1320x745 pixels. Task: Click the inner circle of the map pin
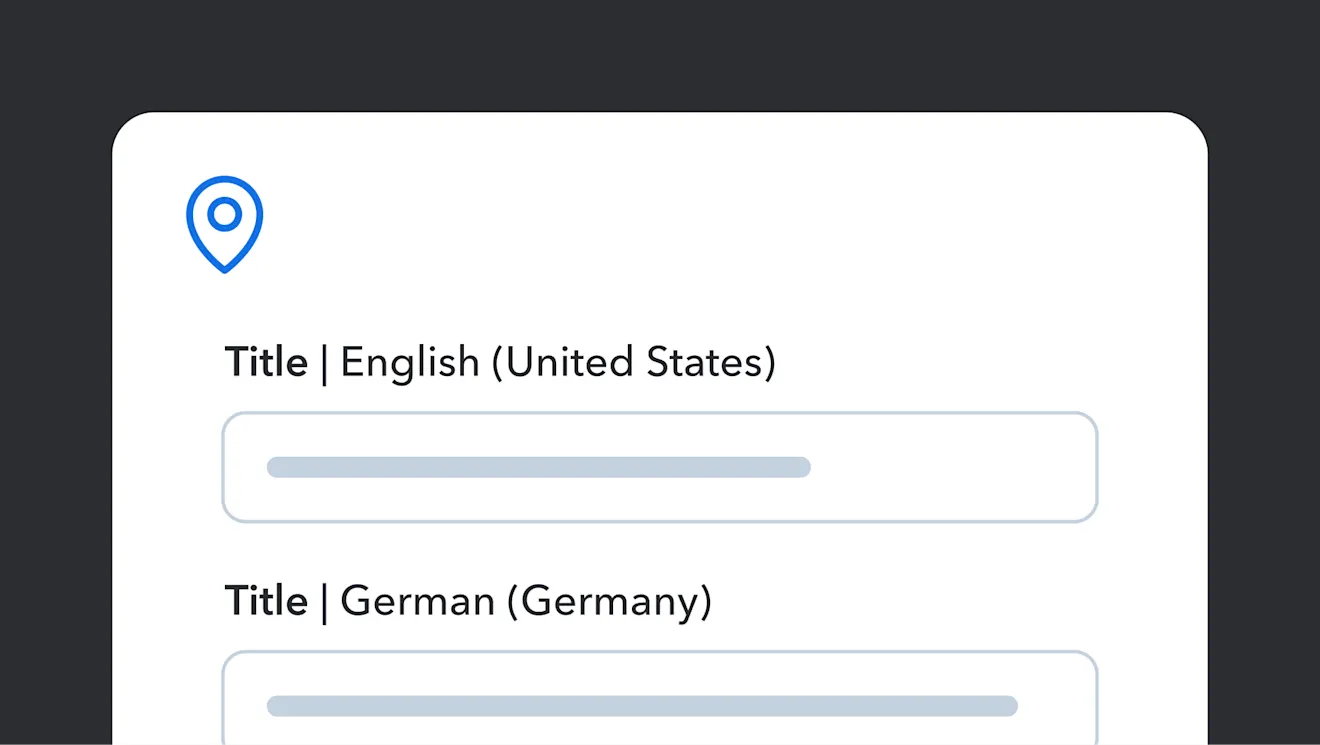(225, 213)
